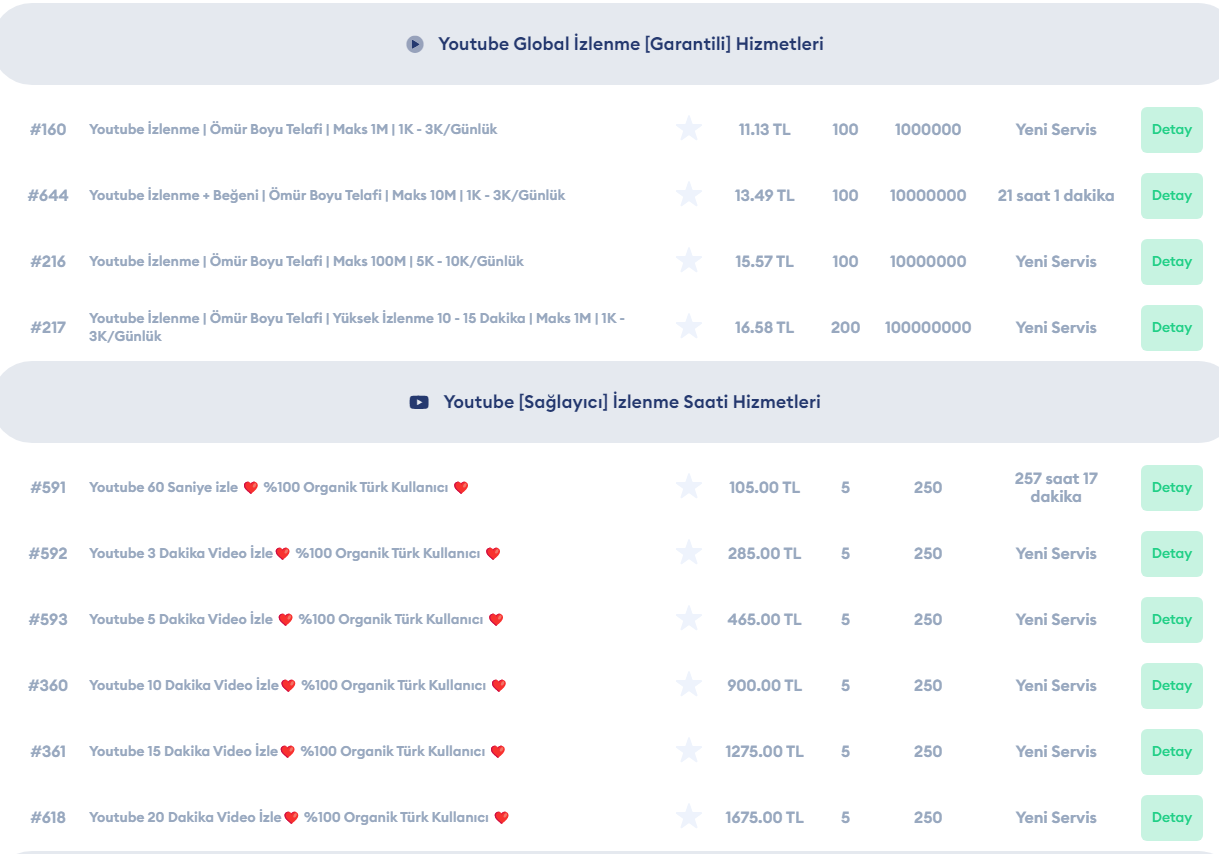This screenshot has width=1219, height=854.
Task: Open Detay for #591 60 Saniye izle
Action: tap(1171, 488)
